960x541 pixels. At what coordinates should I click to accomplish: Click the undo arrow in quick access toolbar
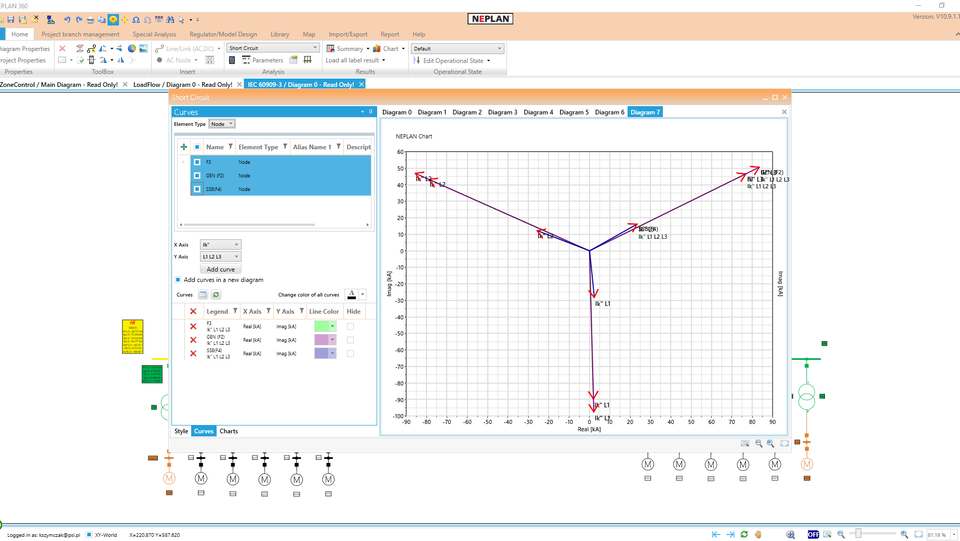tap(67, 20)
